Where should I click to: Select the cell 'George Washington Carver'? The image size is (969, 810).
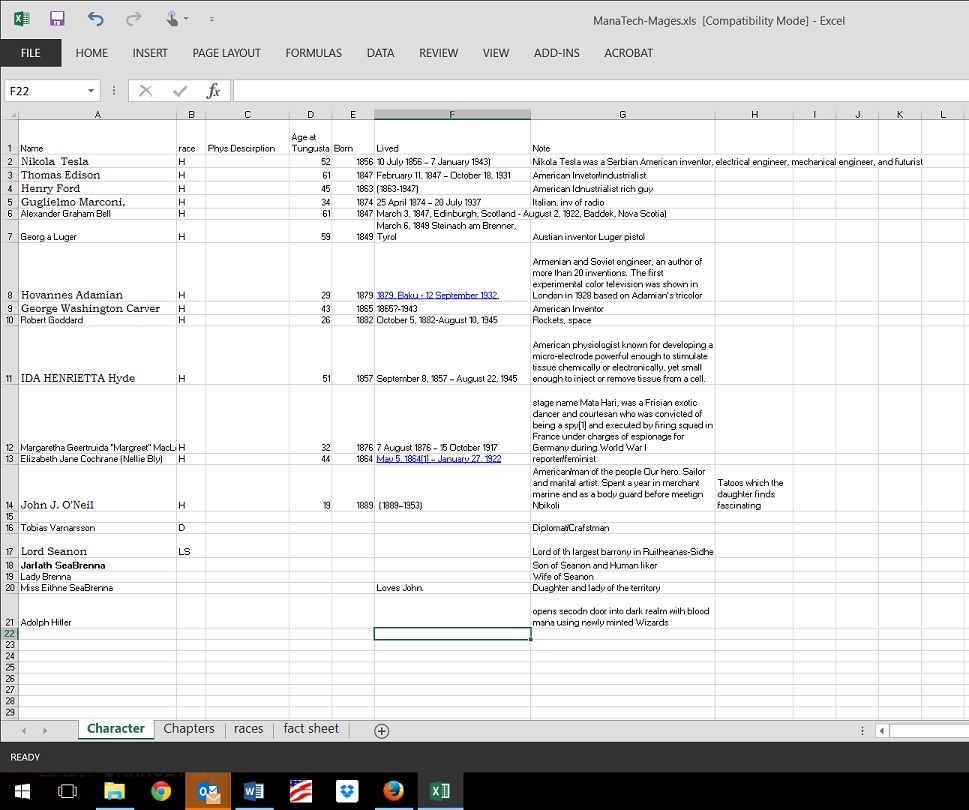98,308
